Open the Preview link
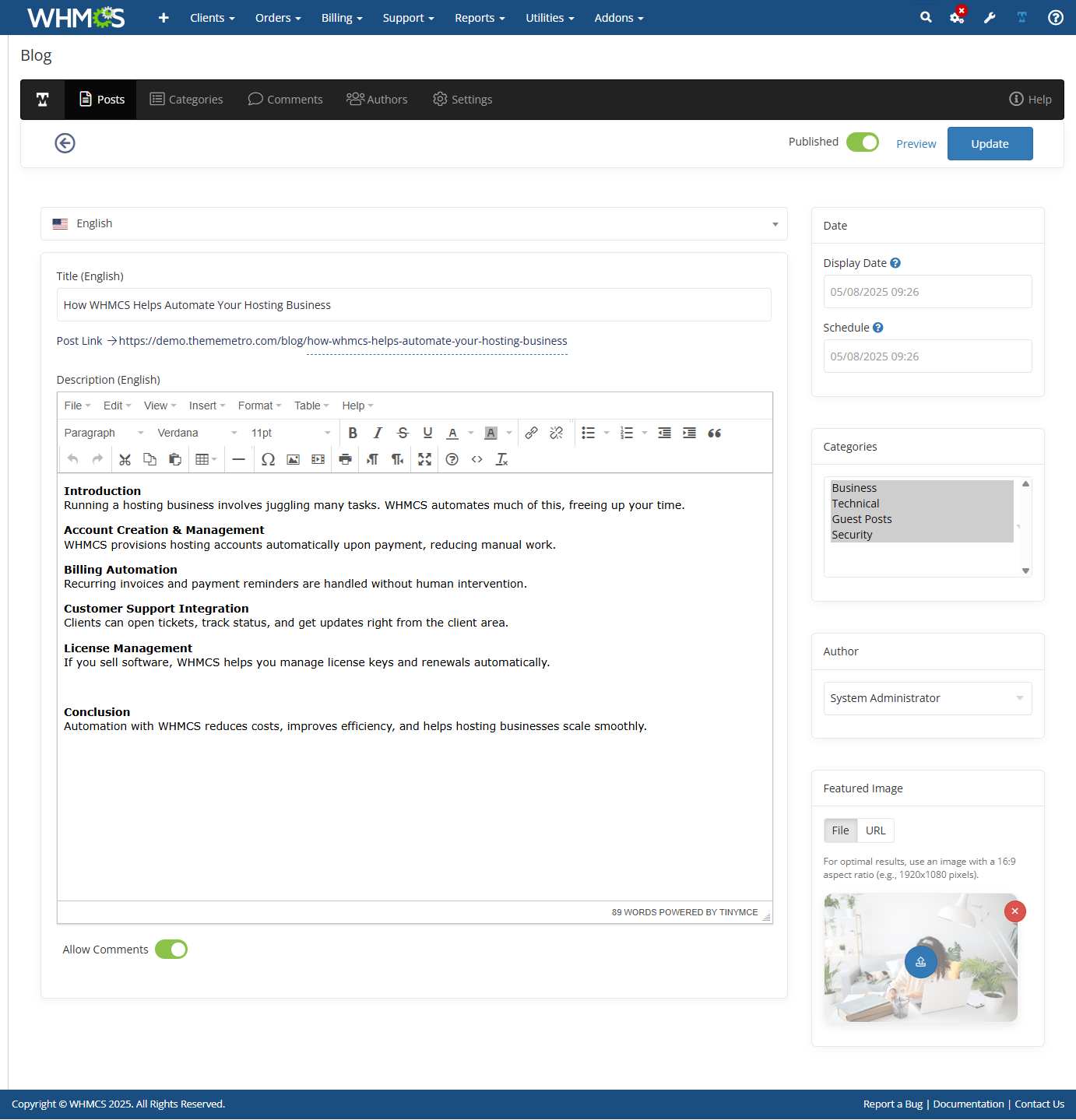 point(916,144)
